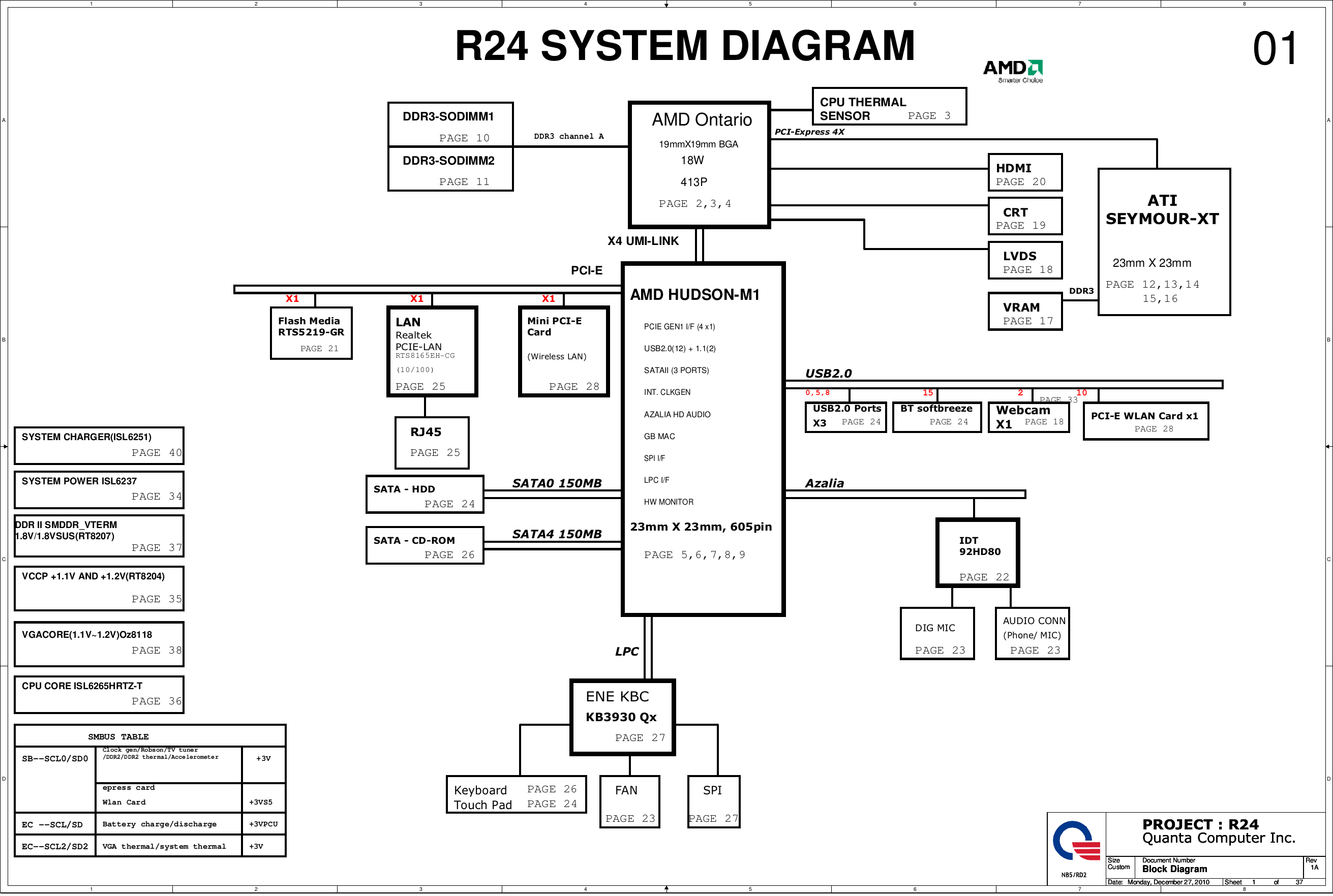
Task: Click the Webcam X1 box
Action: (x=1028, y=417)
